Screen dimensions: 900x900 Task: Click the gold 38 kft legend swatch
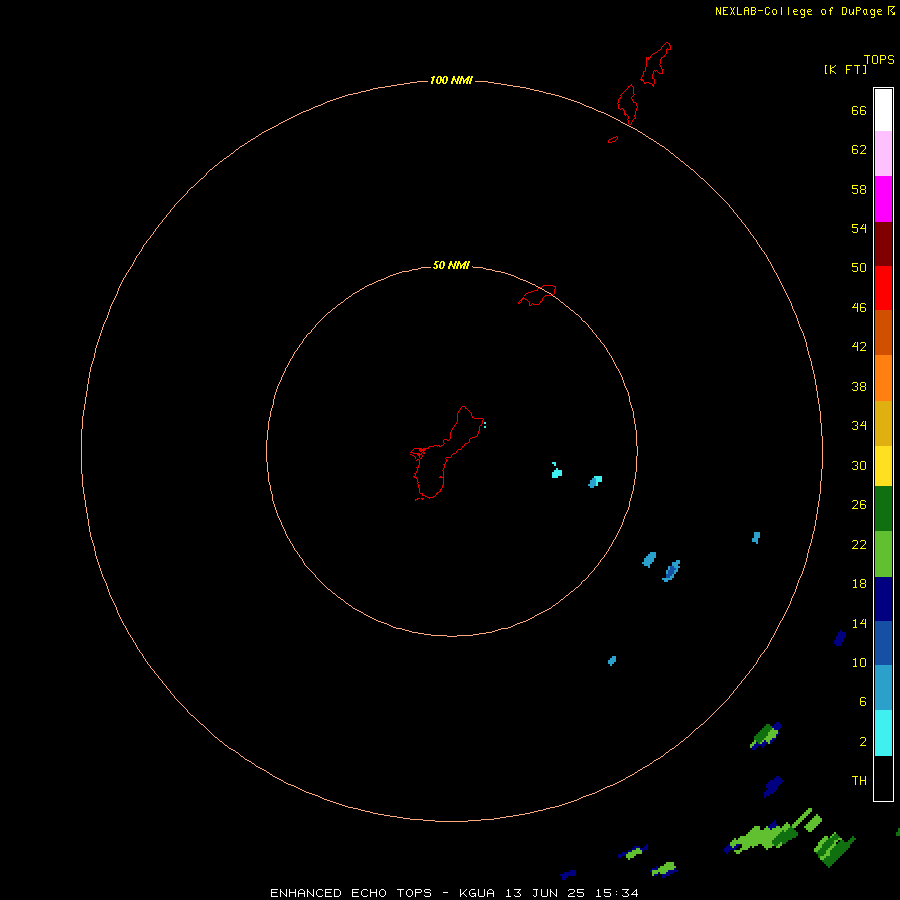pos(883,423)
